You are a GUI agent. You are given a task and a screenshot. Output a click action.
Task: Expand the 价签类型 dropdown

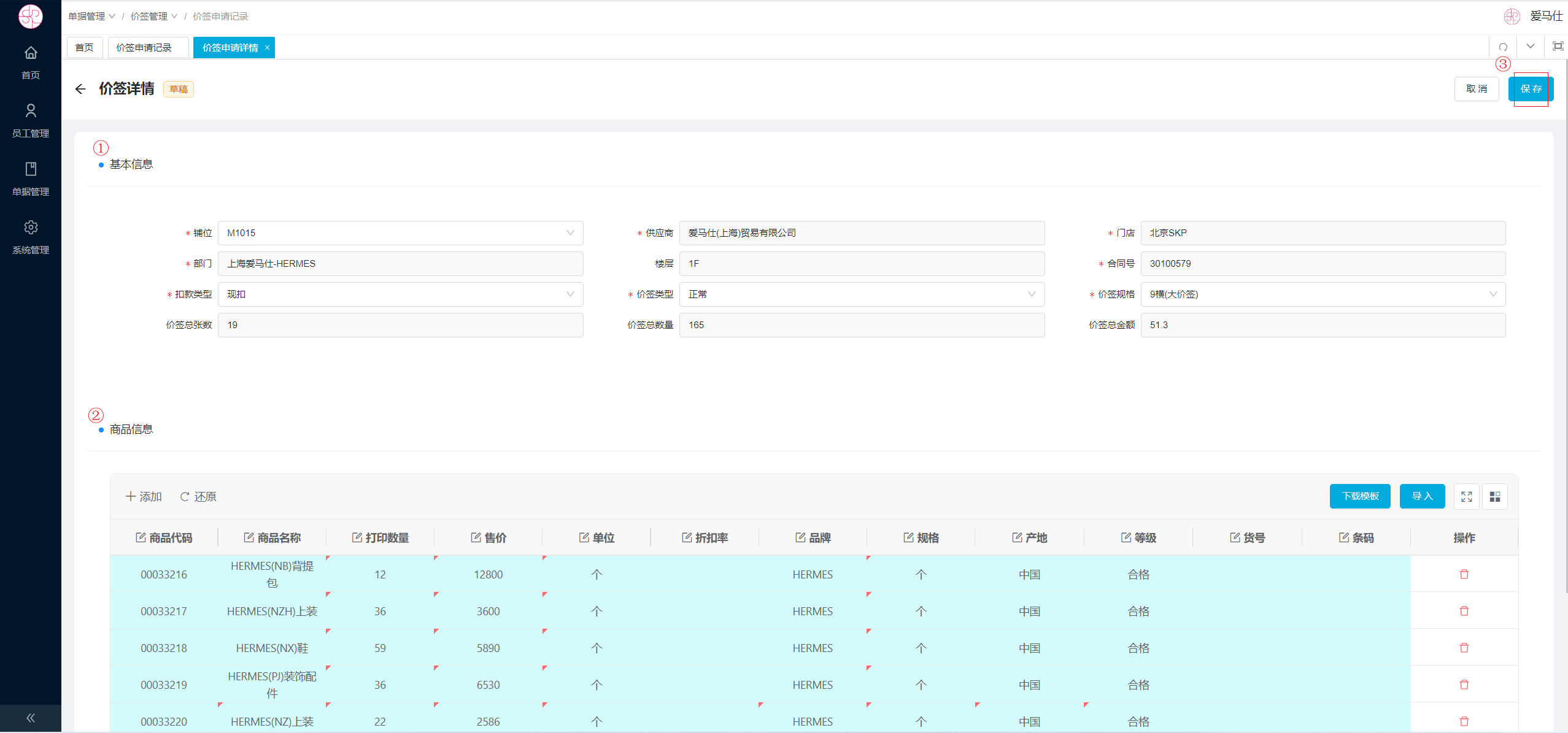(x=862, y=294)
